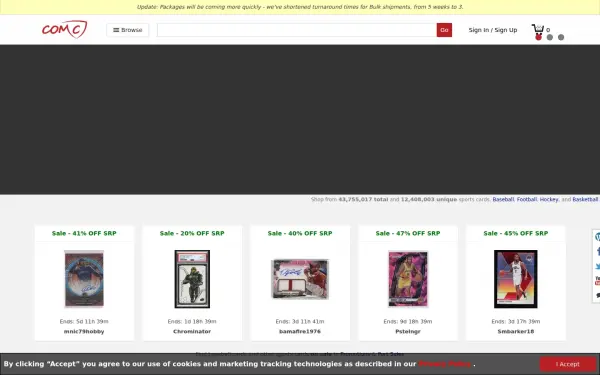
Task: Click 'Sale - 47% OFF SRP' heading
Action: click(x=408, y=233)
